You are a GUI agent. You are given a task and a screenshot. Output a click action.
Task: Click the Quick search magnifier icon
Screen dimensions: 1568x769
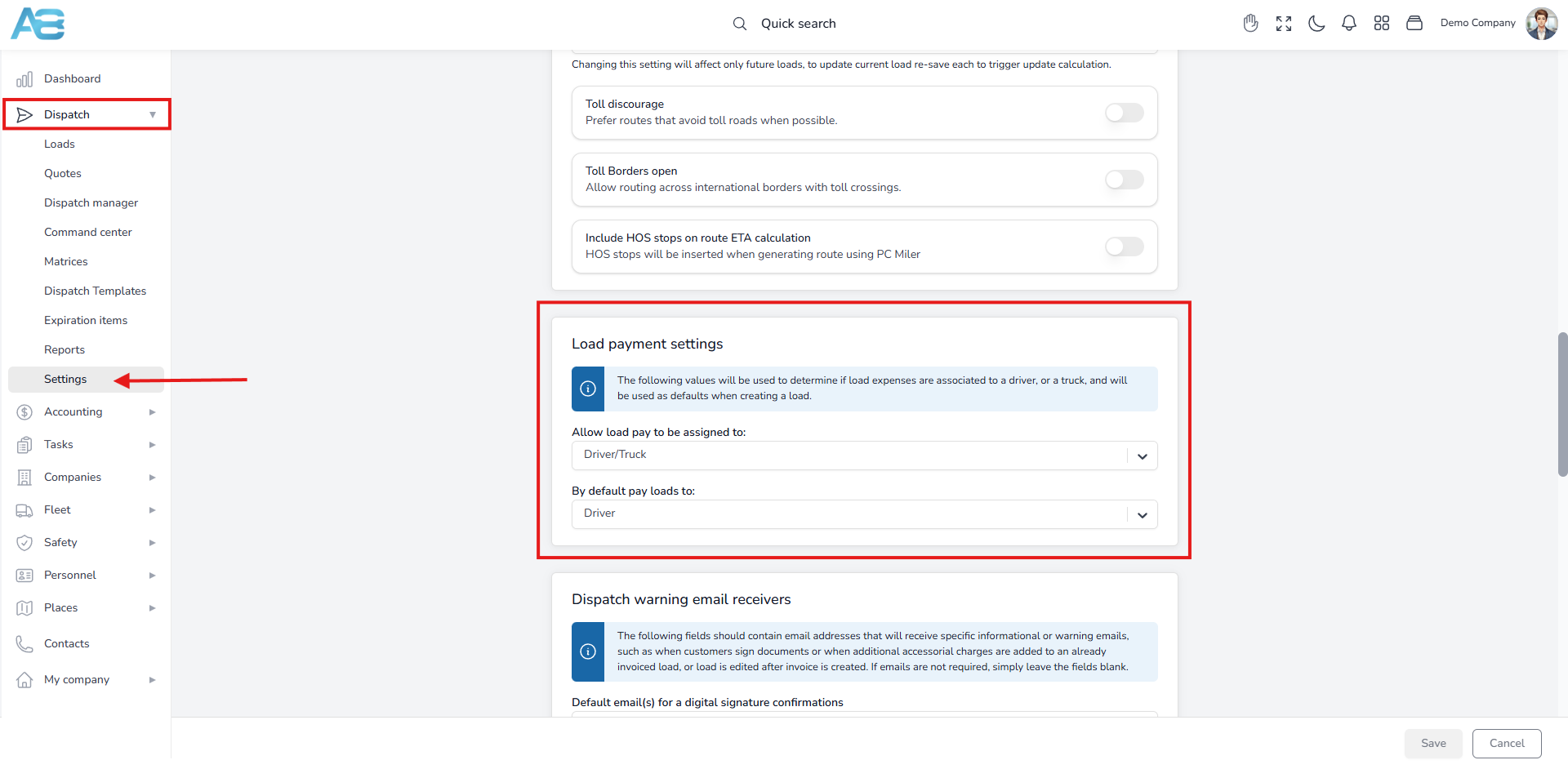(x=740, y=24)
